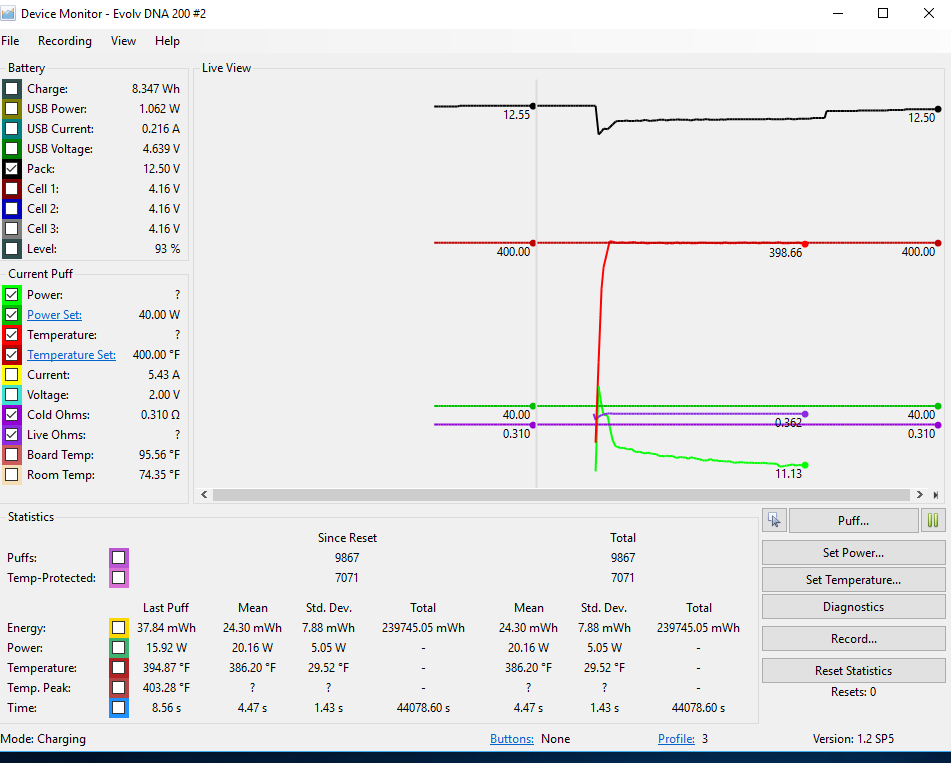Click the cursor selection icon beside Puff

point(775,520)
